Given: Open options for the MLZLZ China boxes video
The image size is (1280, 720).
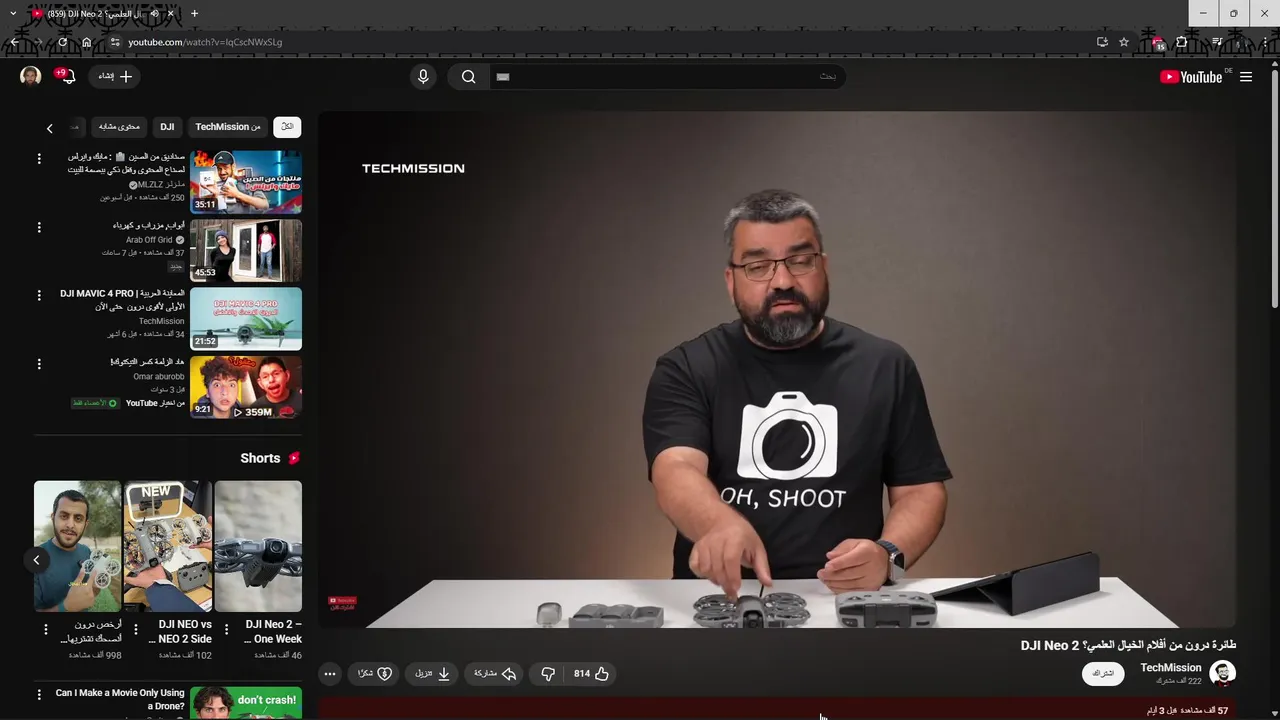Looking at the screenshot, I should pyautogui.click(x=39, y=159).
